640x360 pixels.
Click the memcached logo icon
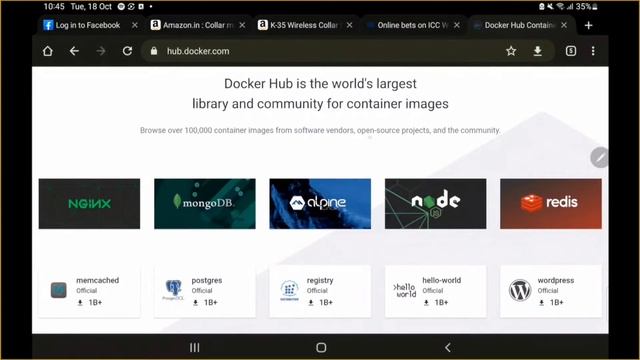(58, 290)
